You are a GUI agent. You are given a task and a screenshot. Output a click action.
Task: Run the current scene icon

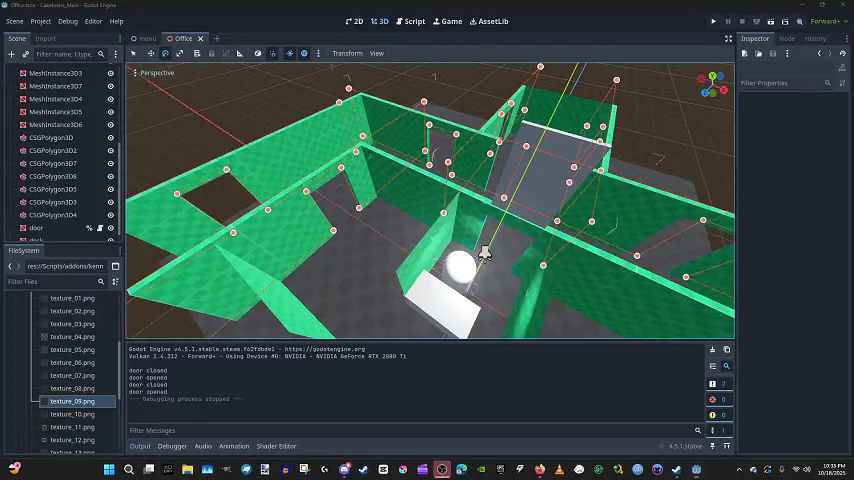point(771,21)
